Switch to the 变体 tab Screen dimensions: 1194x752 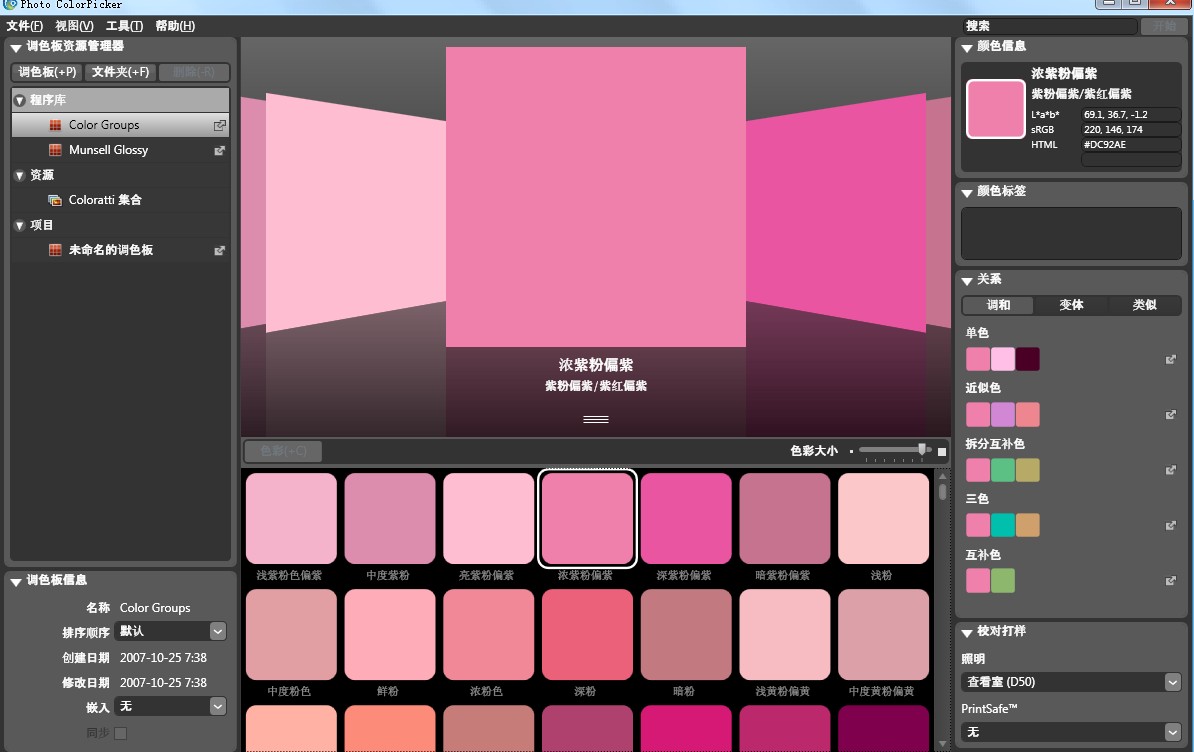click(1071, 305)
